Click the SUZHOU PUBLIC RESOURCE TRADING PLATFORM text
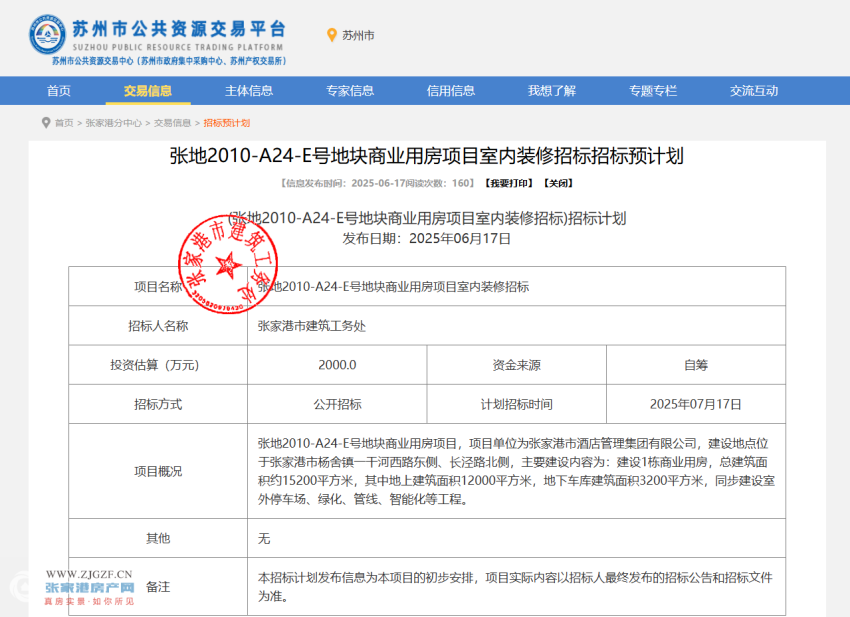 click(x=178, y=47)
